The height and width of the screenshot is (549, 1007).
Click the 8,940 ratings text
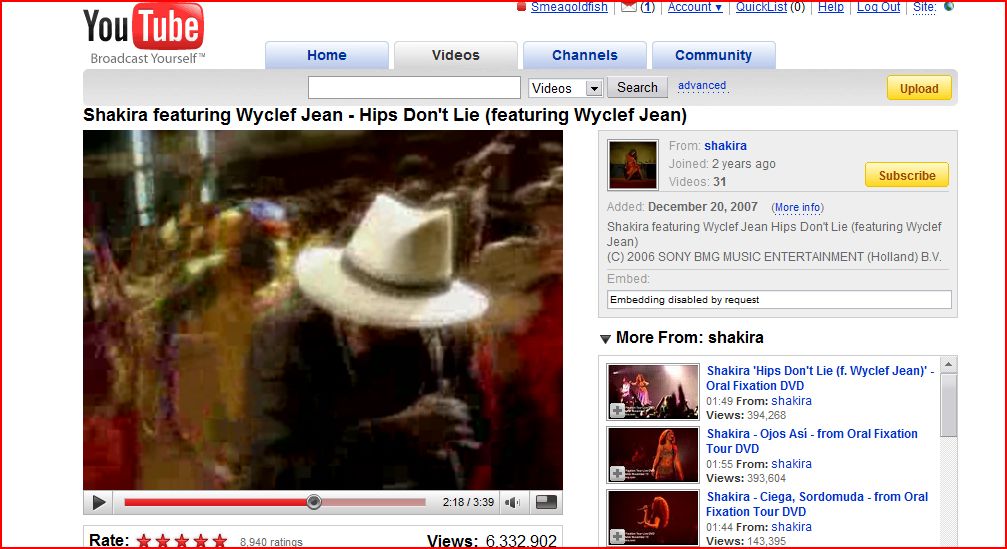pyautogui.click(x=271, y=542)
